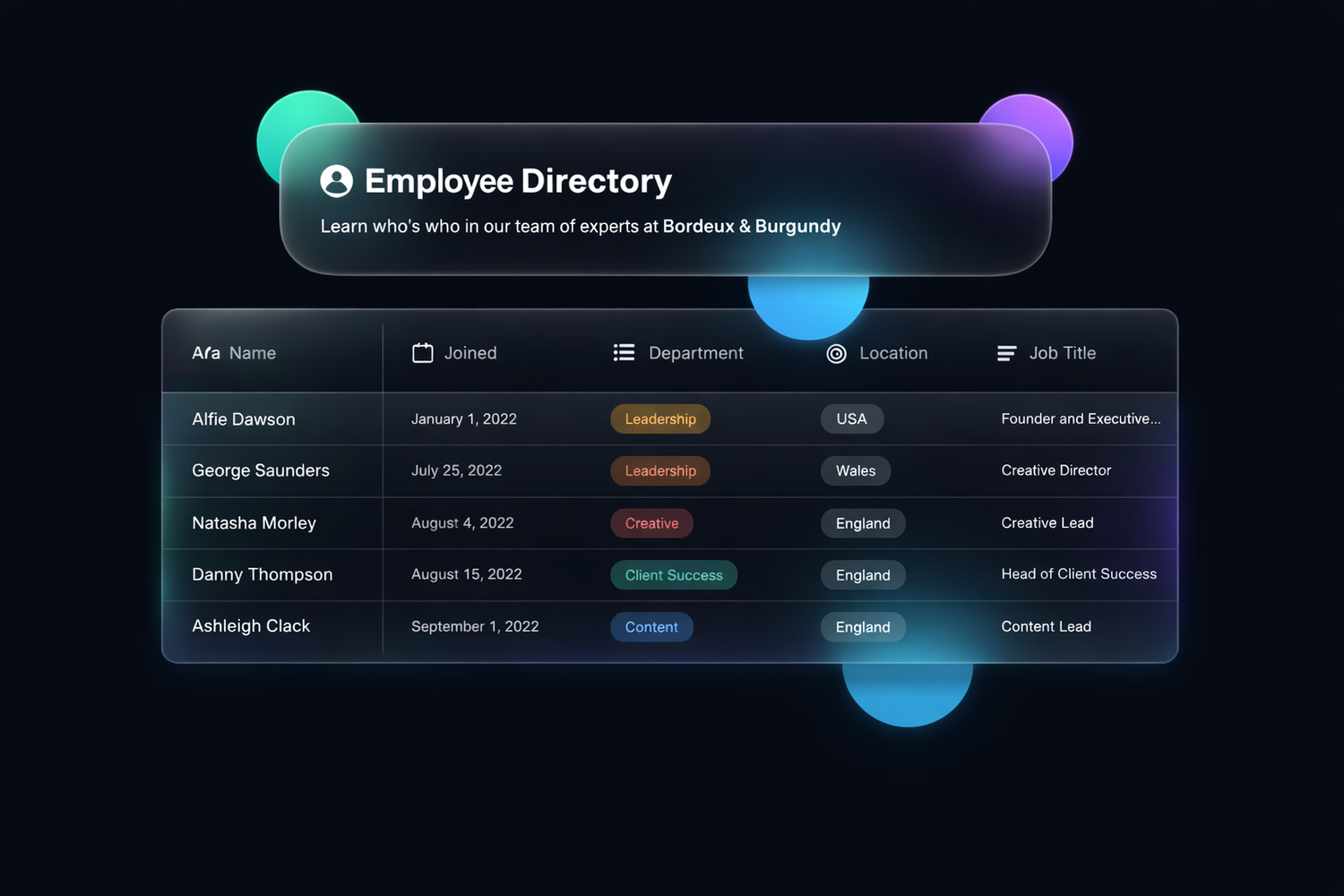Click the Aa text icon in Name header

click(206, 353)
